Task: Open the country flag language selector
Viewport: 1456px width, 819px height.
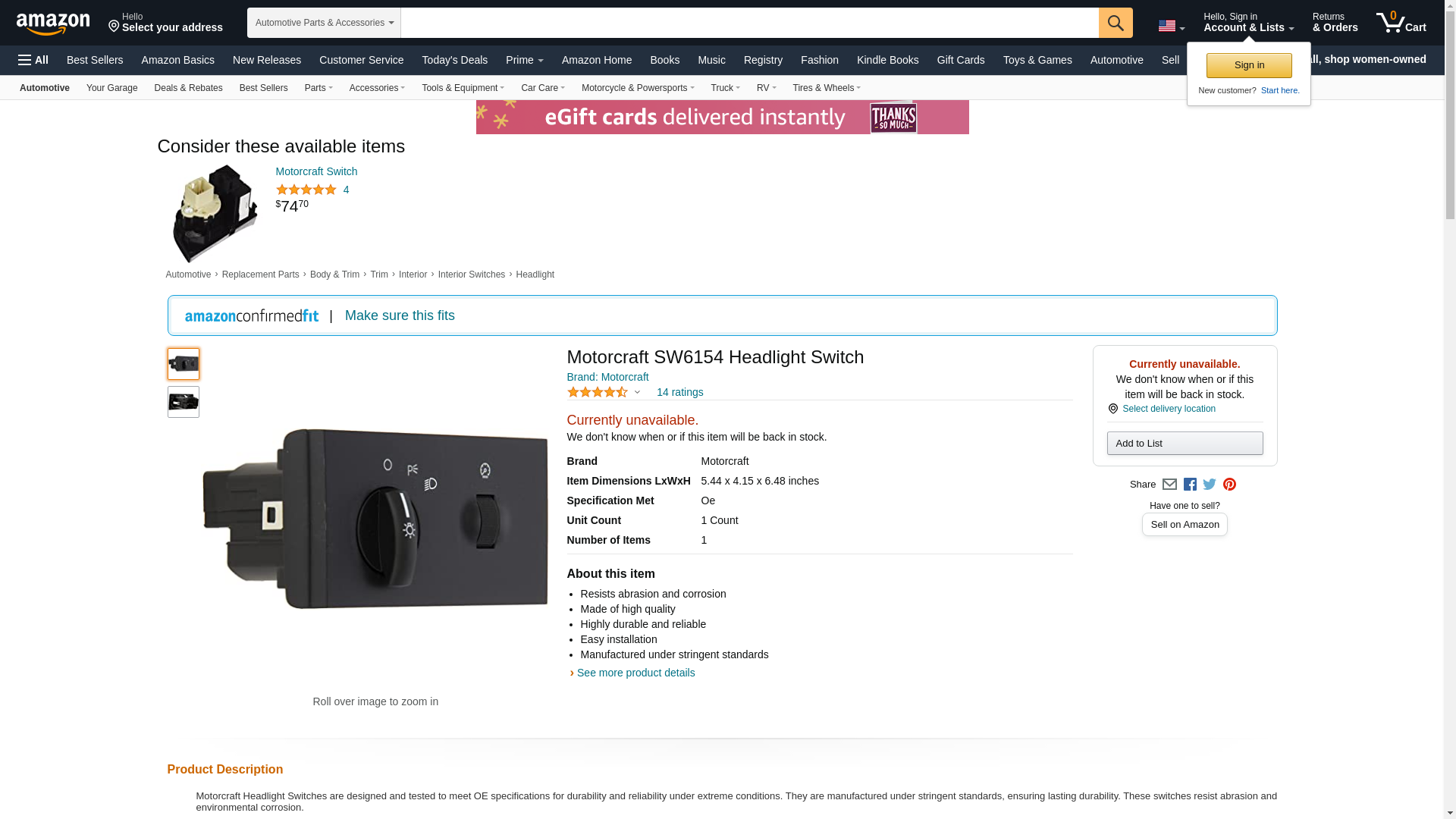Action: [1171, 26]
